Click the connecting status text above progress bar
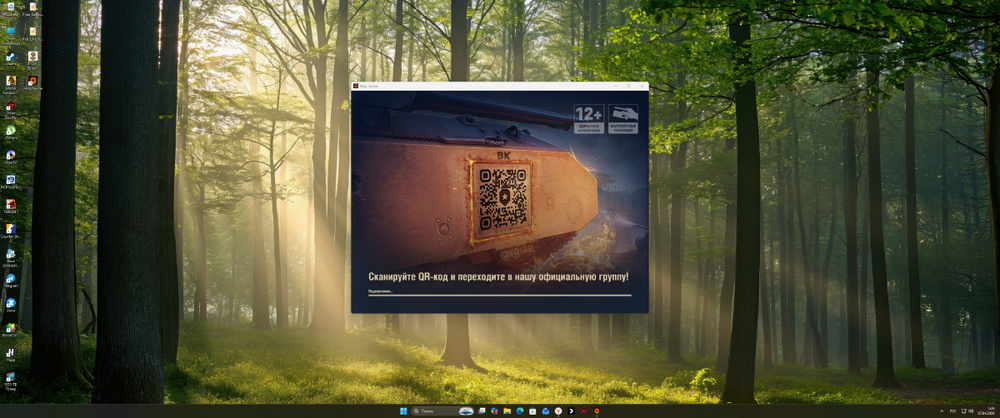The width and height of the screenshot is (1000, 418). tap(380, 291)
